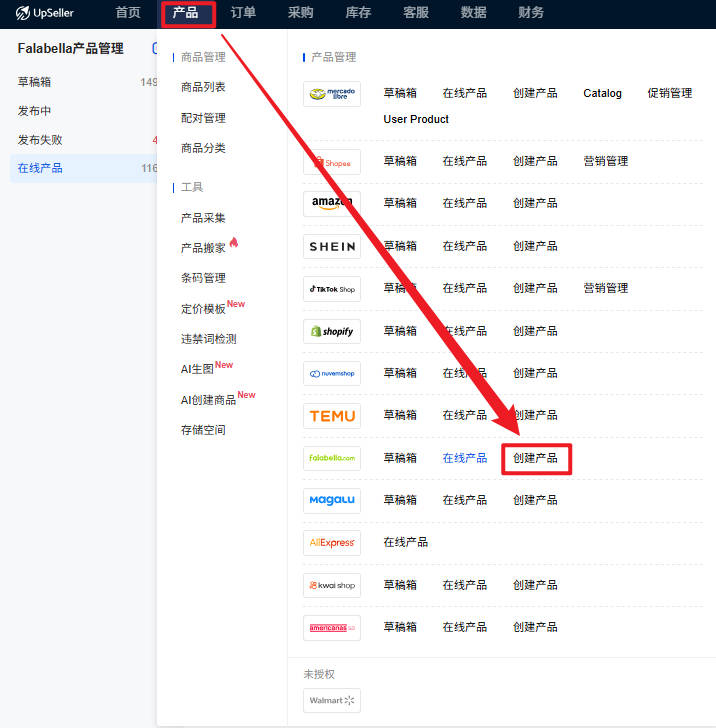Click the Magalu platform logo
This screenshot has width=716, height=728.
point(332,500)
